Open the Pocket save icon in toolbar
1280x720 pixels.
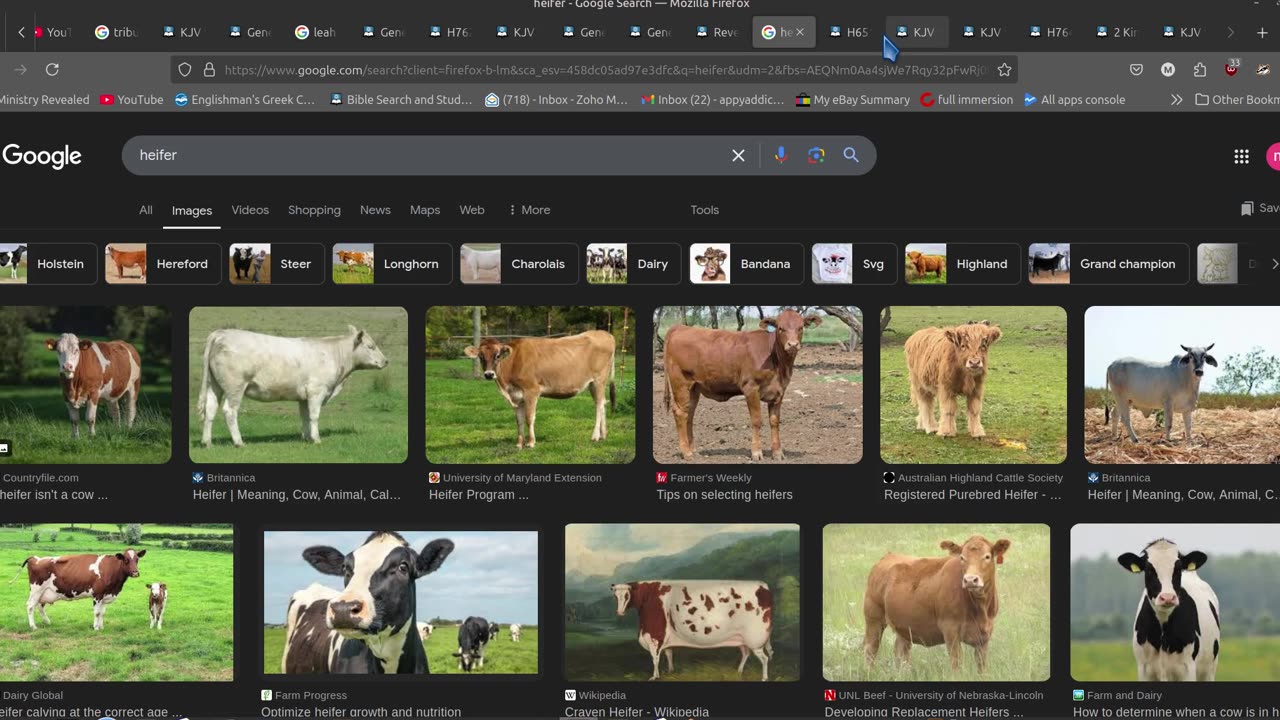(x=1136, y=70)
